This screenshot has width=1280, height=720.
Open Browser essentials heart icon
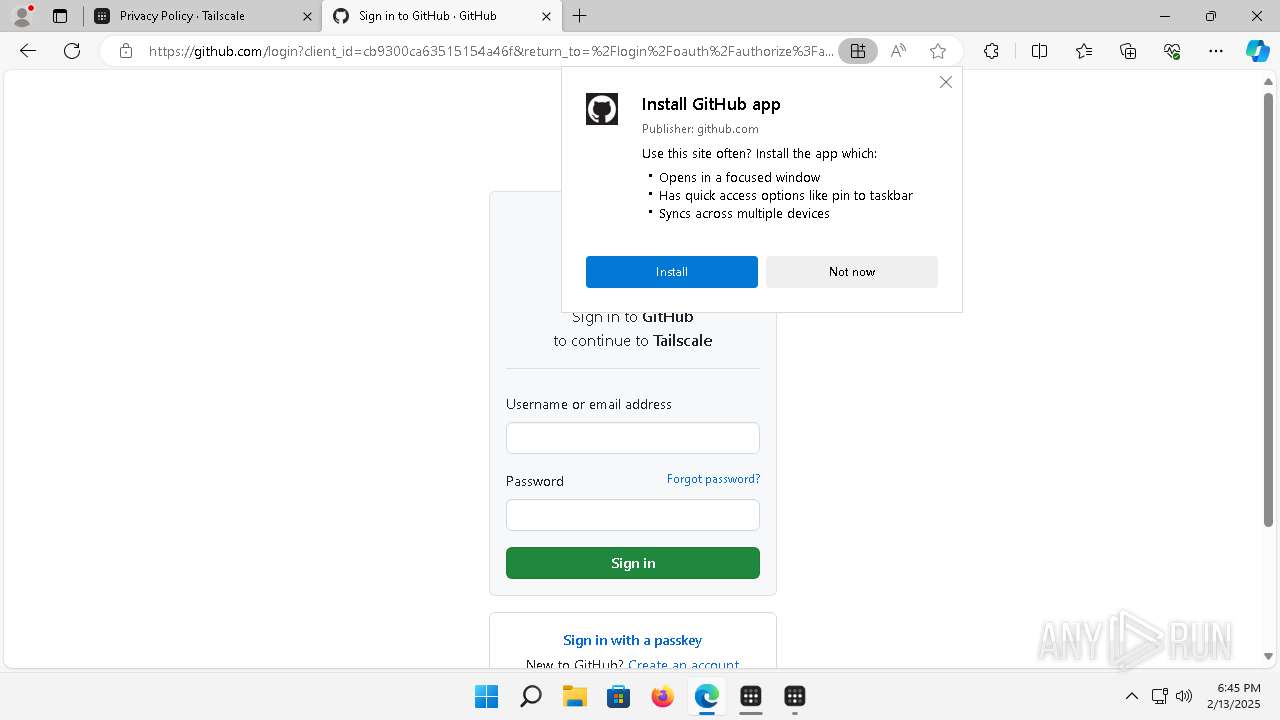[1172, 51]
